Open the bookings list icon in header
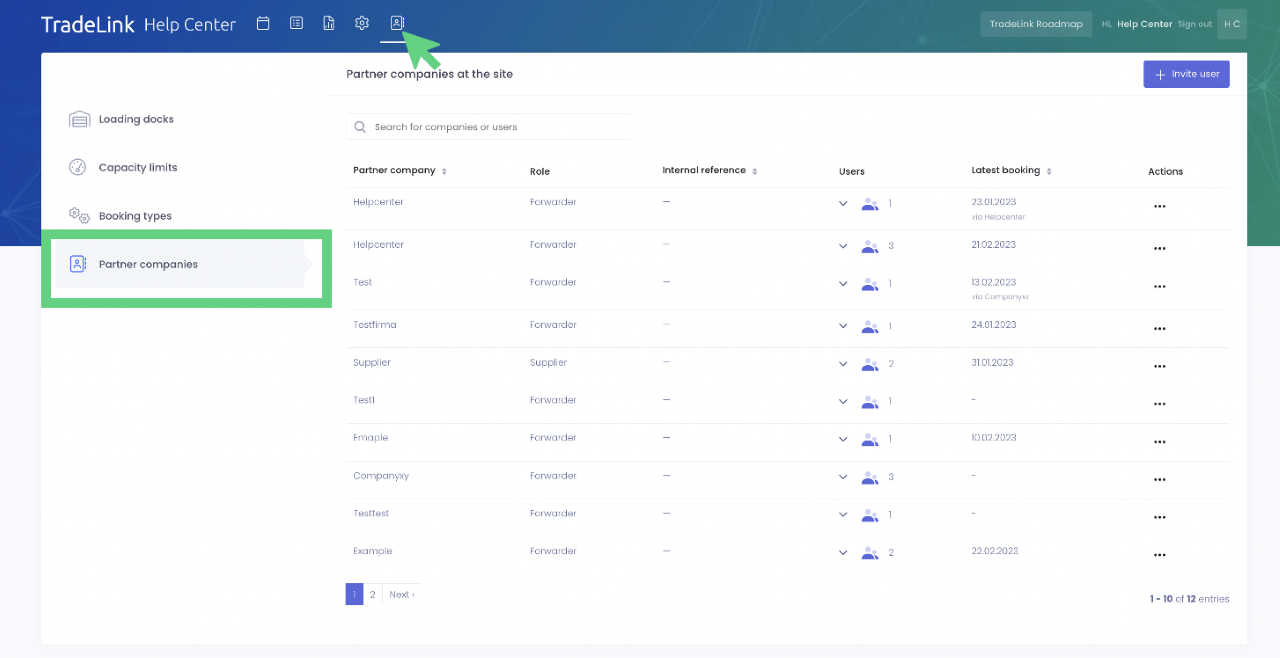Screen dimensions: 1280x658 click(x=296, y=23)
